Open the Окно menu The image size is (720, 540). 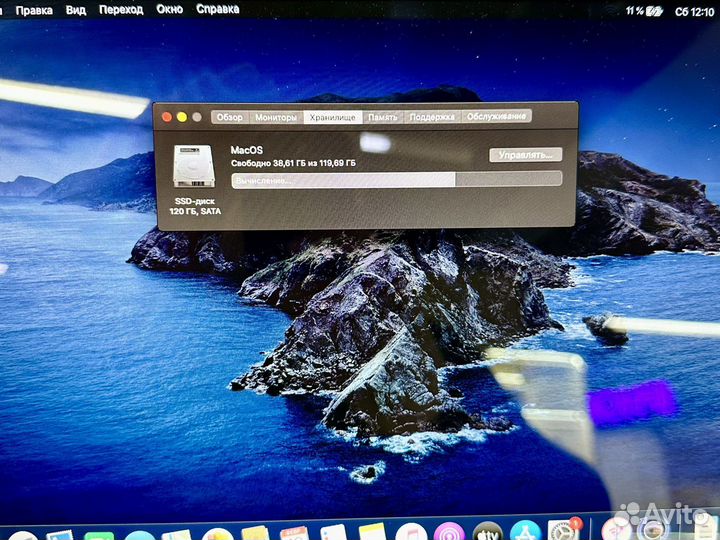[169, 9]
